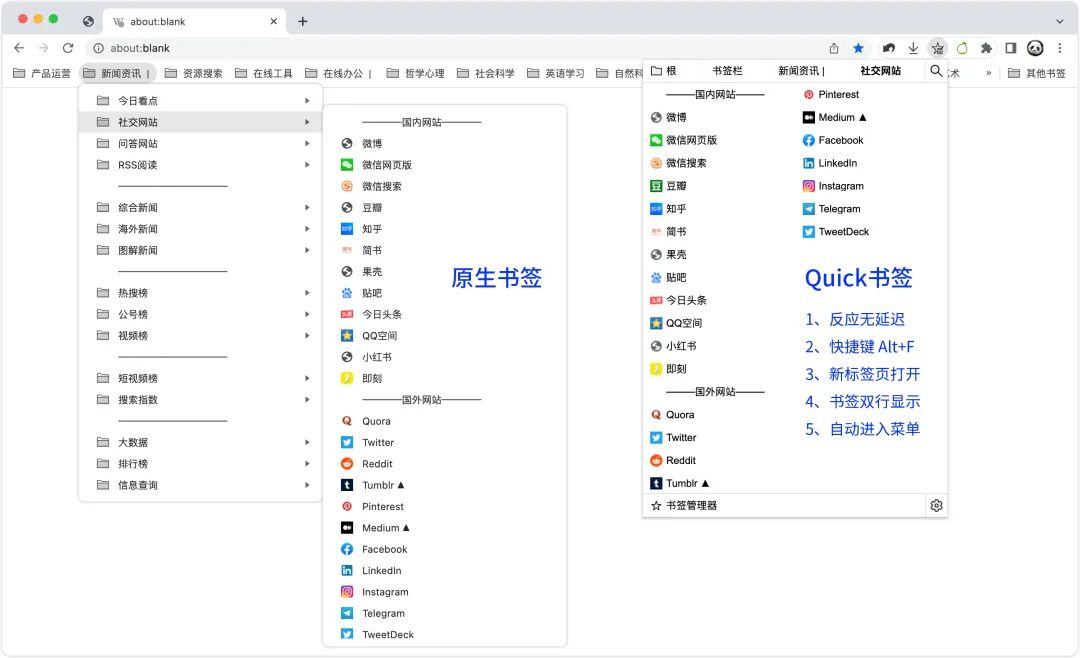The width and height of the screenshot is (1080, 658).
Task: Expand 社交网站 folder submenu
Action: (x=201, y=122)
